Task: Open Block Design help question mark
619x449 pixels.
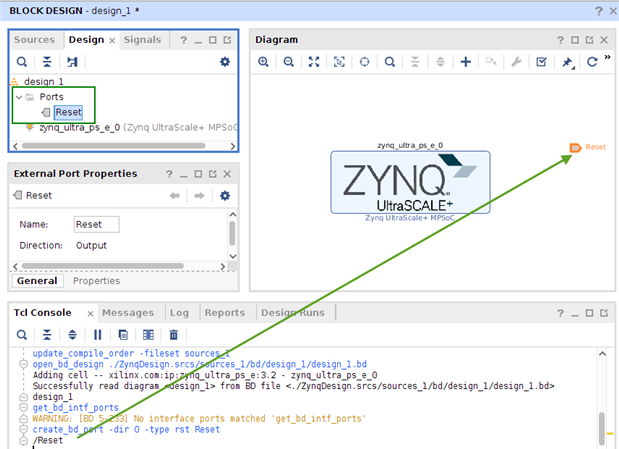Action: pyautogui.click(x=599, y=11)
